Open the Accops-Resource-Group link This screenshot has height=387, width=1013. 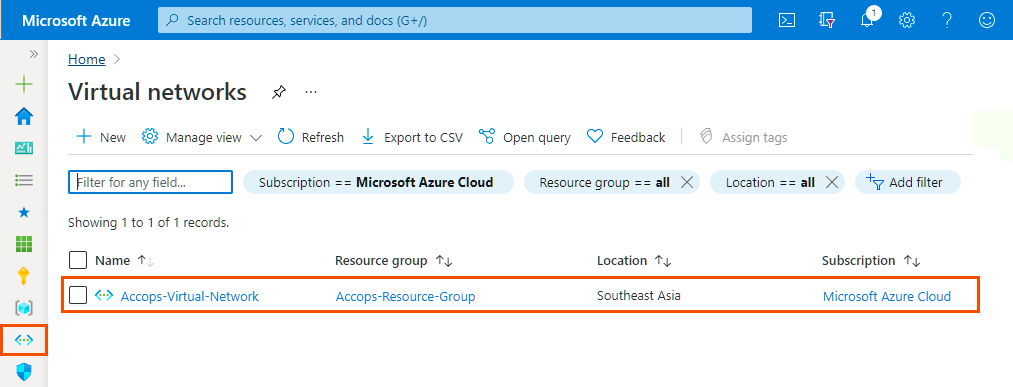(x=405, y=297)
